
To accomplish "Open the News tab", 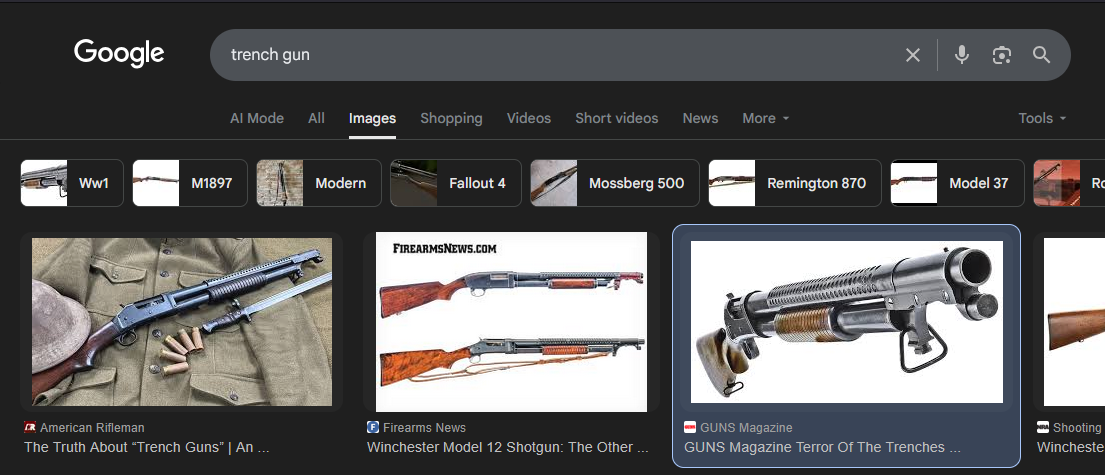I will click(700, 118).
